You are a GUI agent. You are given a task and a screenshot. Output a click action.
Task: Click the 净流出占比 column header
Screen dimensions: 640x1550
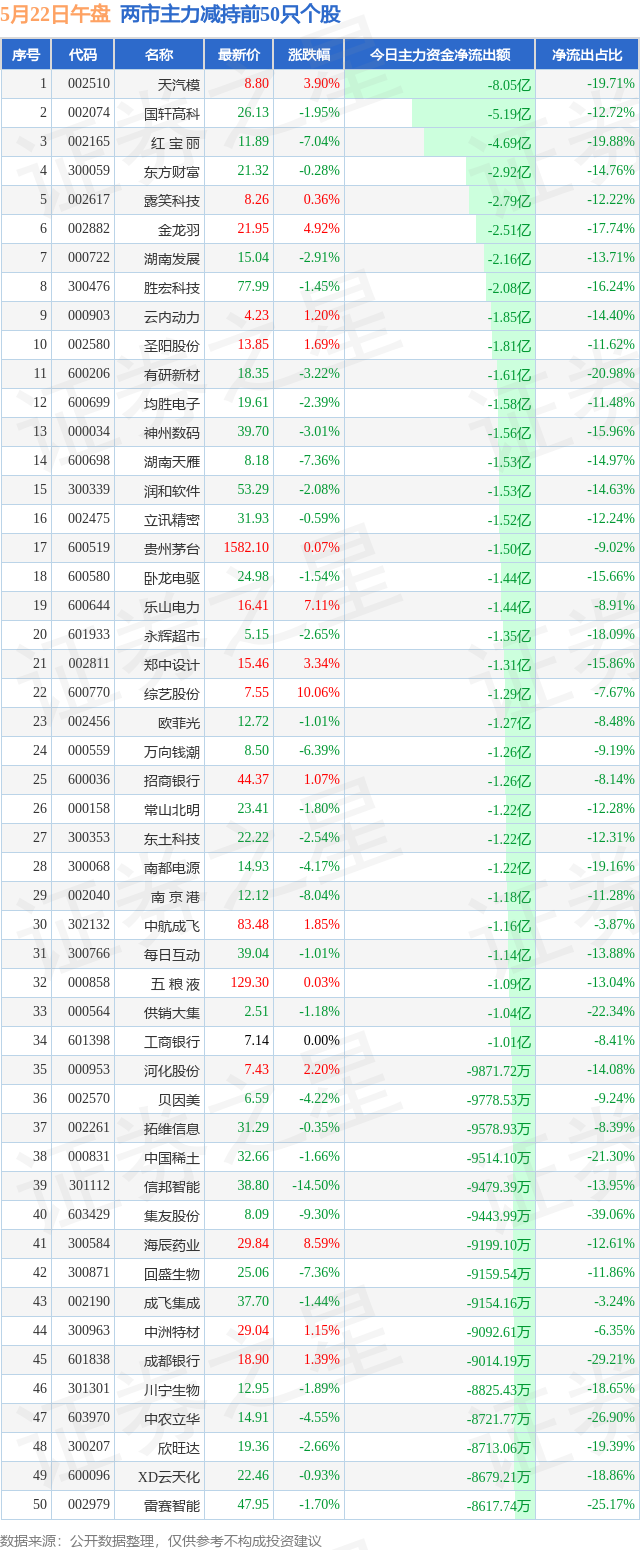(587, 55)
